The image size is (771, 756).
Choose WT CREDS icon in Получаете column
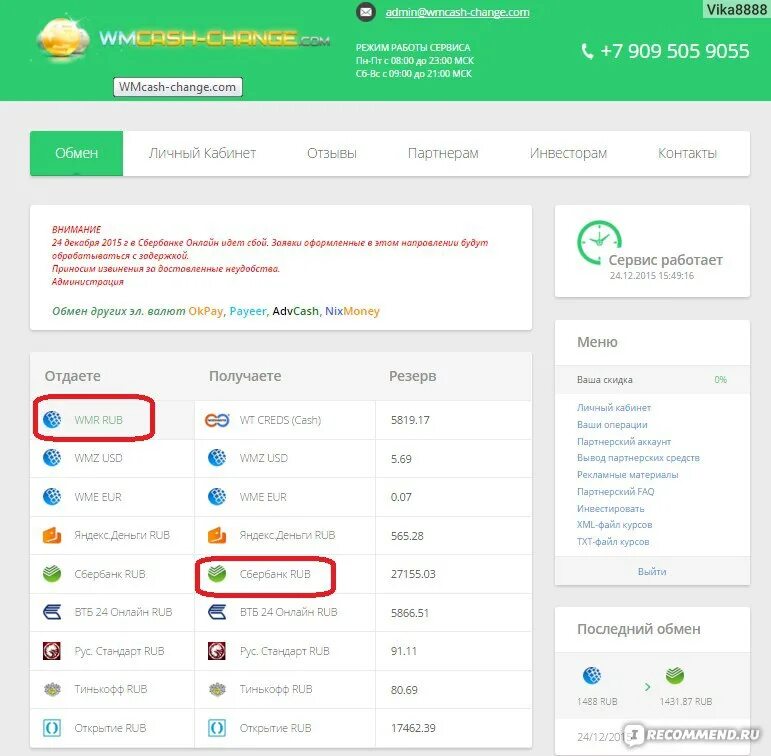click(217, 420)
